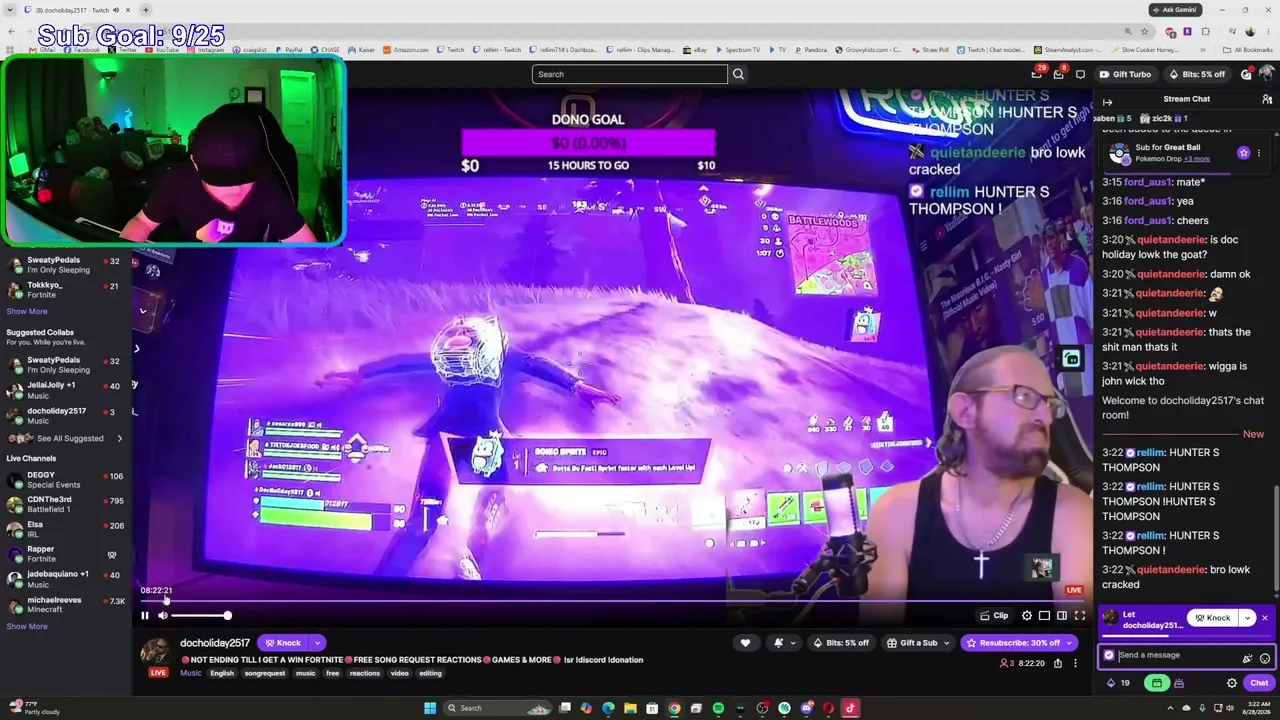
Task: Open the chat community users list icon
Action: (x=1267, y=99)
